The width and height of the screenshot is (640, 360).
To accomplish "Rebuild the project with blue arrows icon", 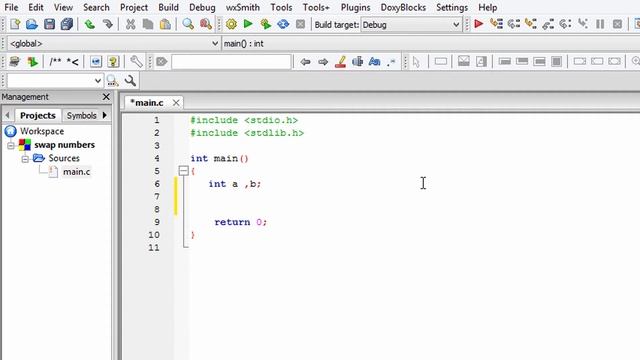I will click(x=283, y=24).
